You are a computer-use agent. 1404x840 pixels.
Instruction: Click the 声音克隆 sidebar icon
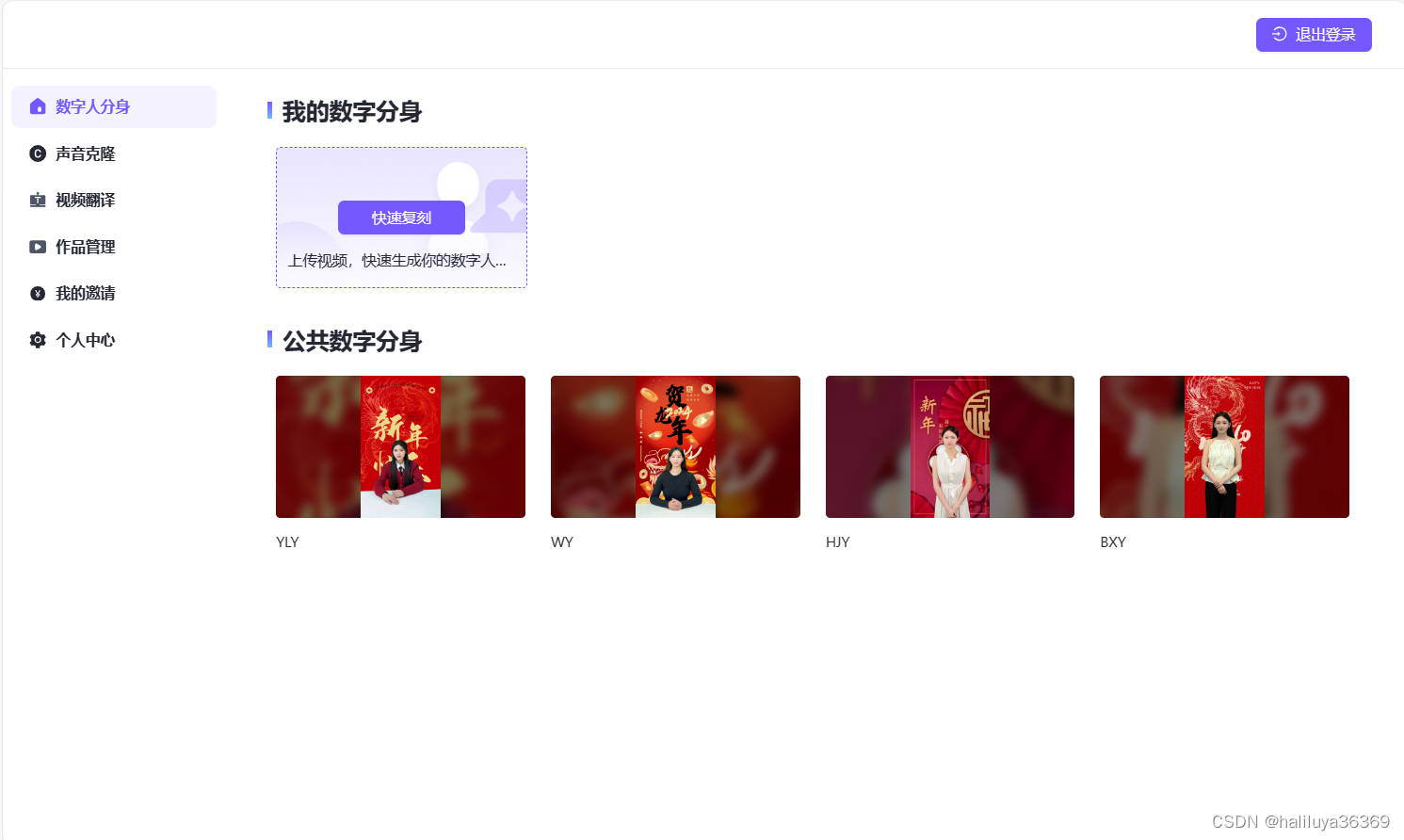click(x=38, y=153)
